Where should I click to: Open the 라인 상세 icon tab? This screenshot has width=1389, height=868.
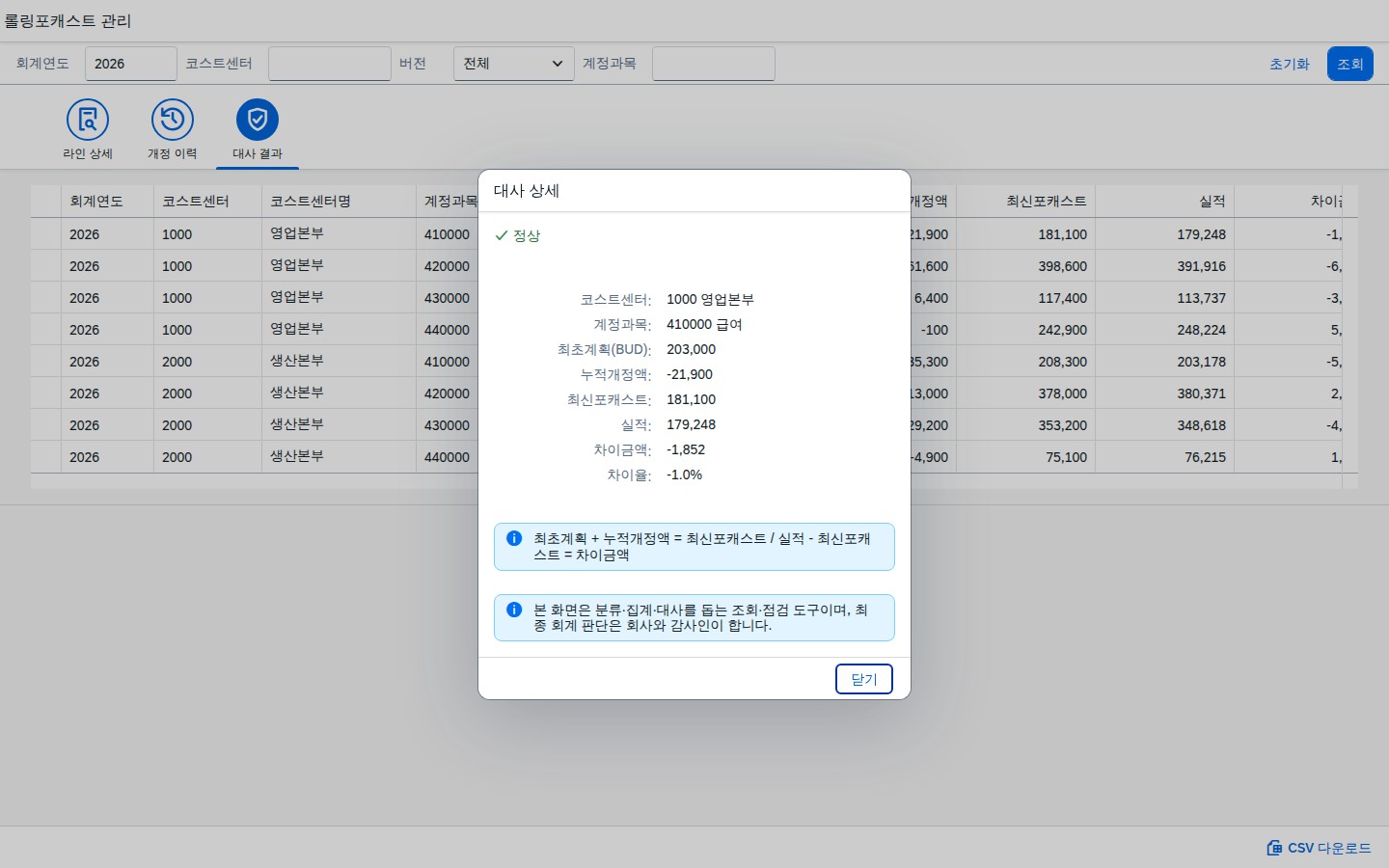tap(88, 120)
